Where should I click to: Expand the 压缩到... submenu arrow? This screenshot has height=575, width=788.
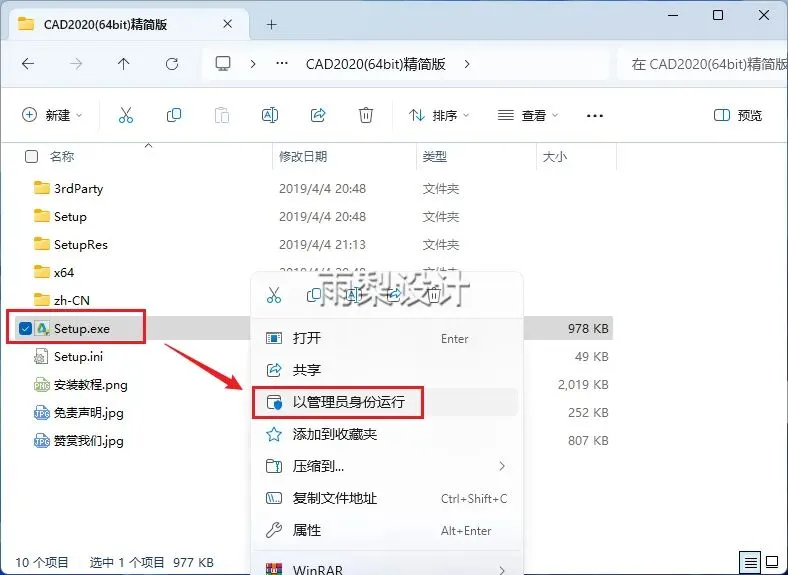pyautogui.click(x=502, y=466)
